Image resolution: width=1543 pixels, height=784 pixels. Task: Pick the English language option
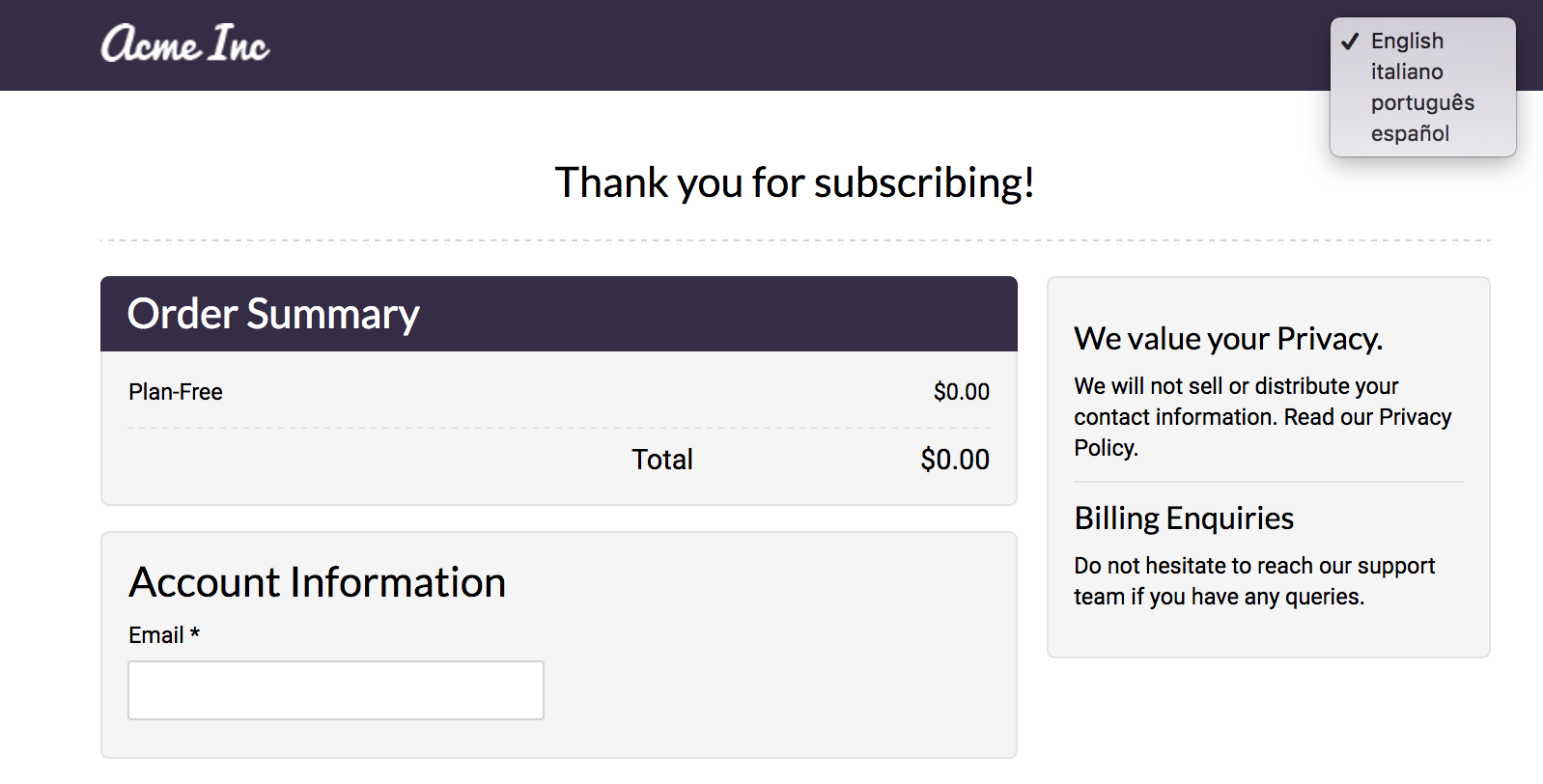[x=1407, y=41]
